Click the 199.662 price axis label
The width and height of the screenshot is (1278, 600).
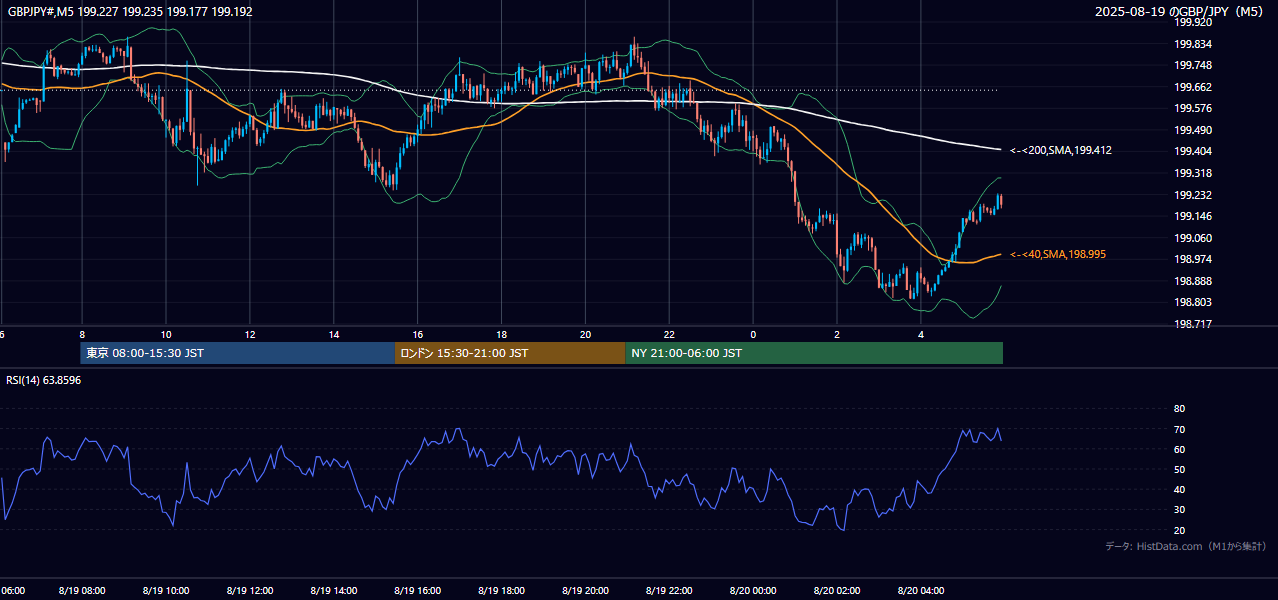coord(1194,87)
